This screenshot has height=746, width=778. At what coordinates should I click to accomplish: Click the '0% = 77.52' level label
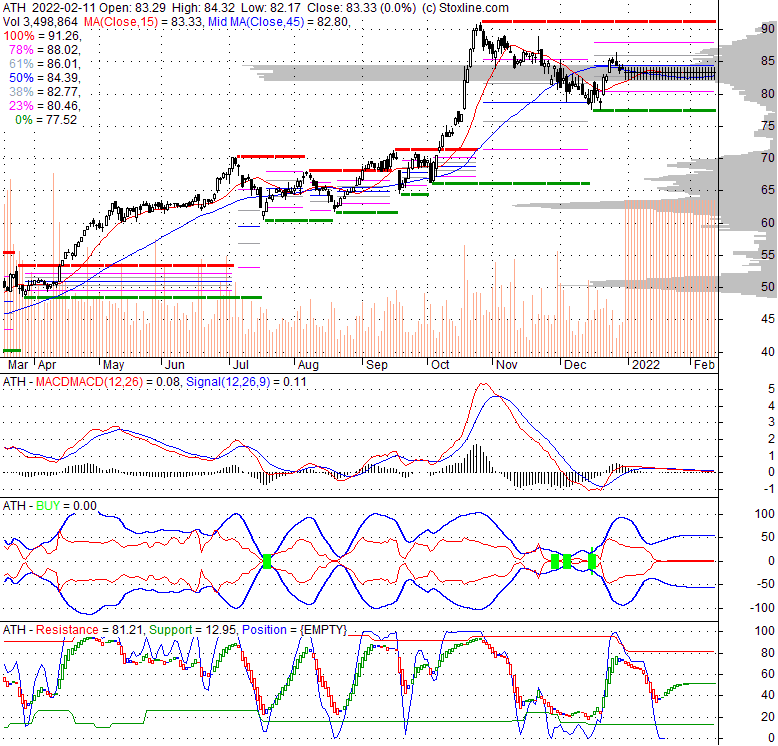coord(46,120)
